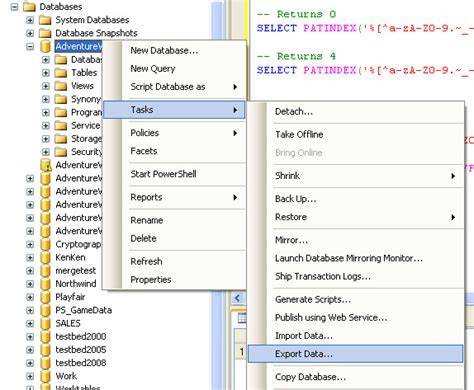Click the PS_GameData database cylinder icon
The height and width of the screenshot is (390, 474).
45,310
